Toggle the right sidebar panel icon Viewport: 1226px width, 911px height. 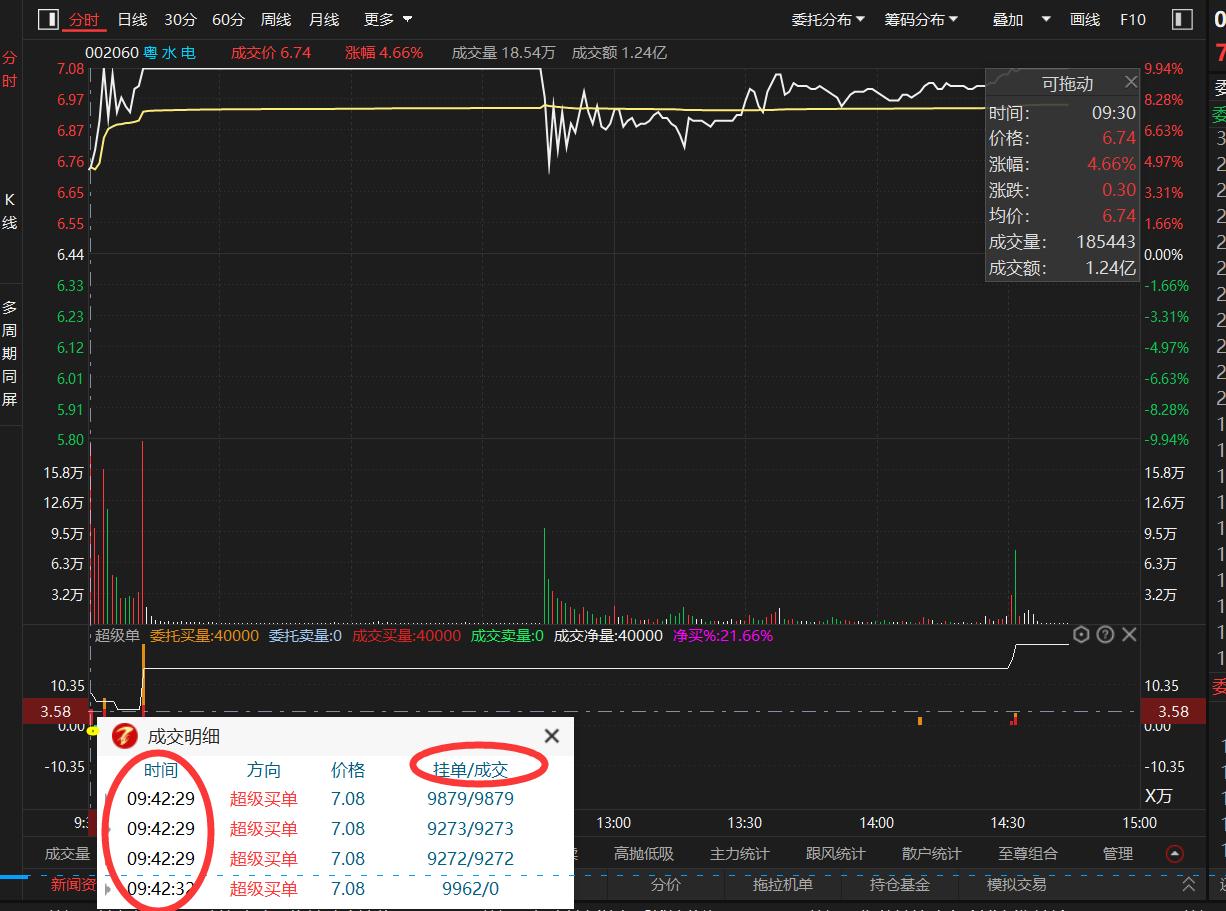pyautogui.click(x=1181, y=19)
